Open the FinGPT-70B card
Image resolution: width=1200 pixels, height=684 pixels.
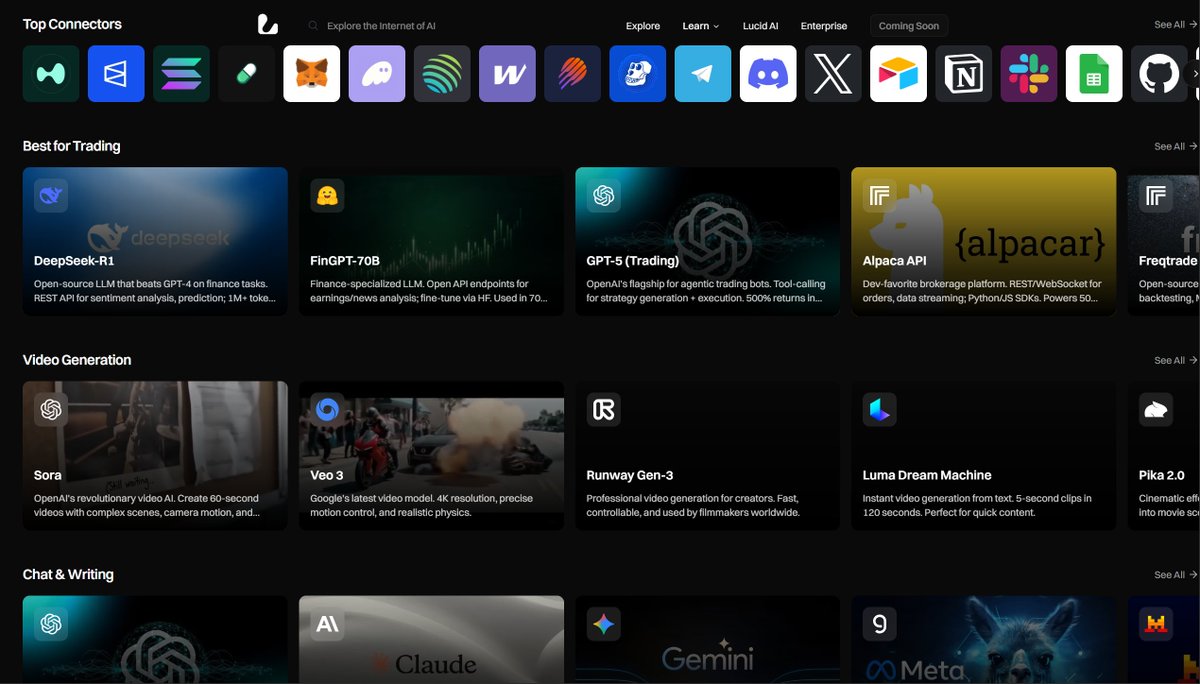tap(431, 241)
